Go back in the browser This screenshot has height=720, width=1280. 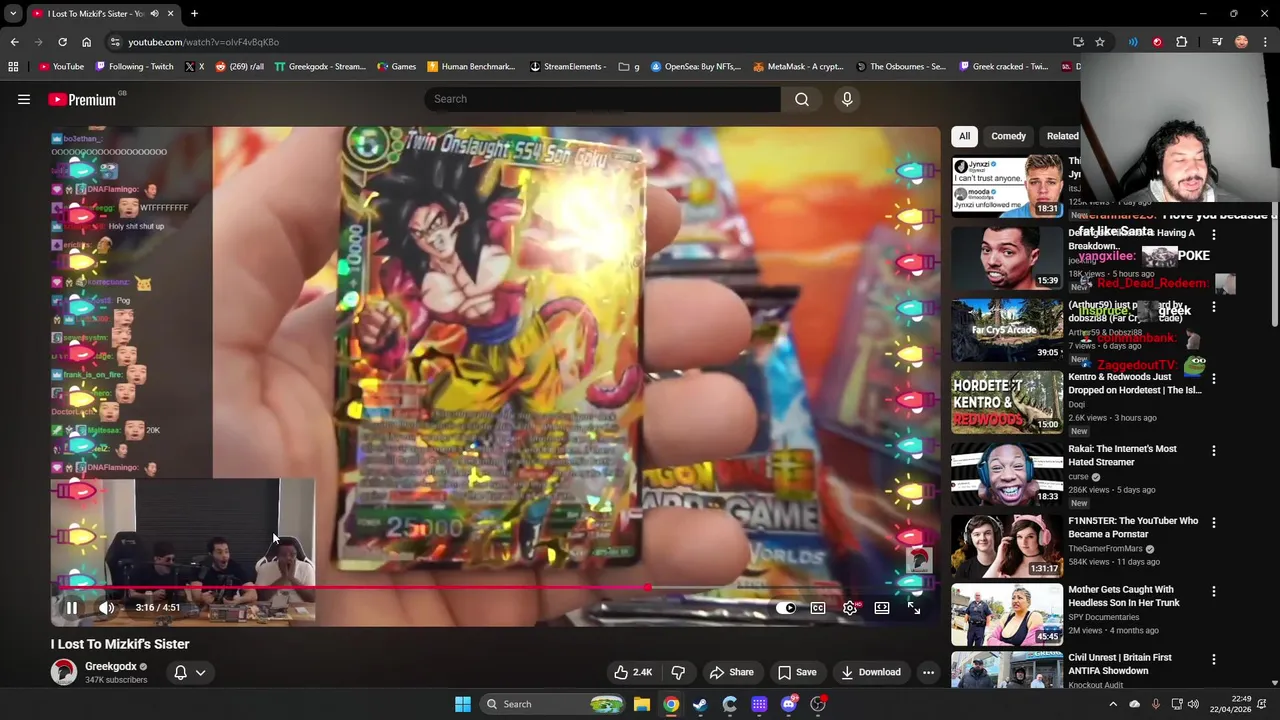click(14, 42)
